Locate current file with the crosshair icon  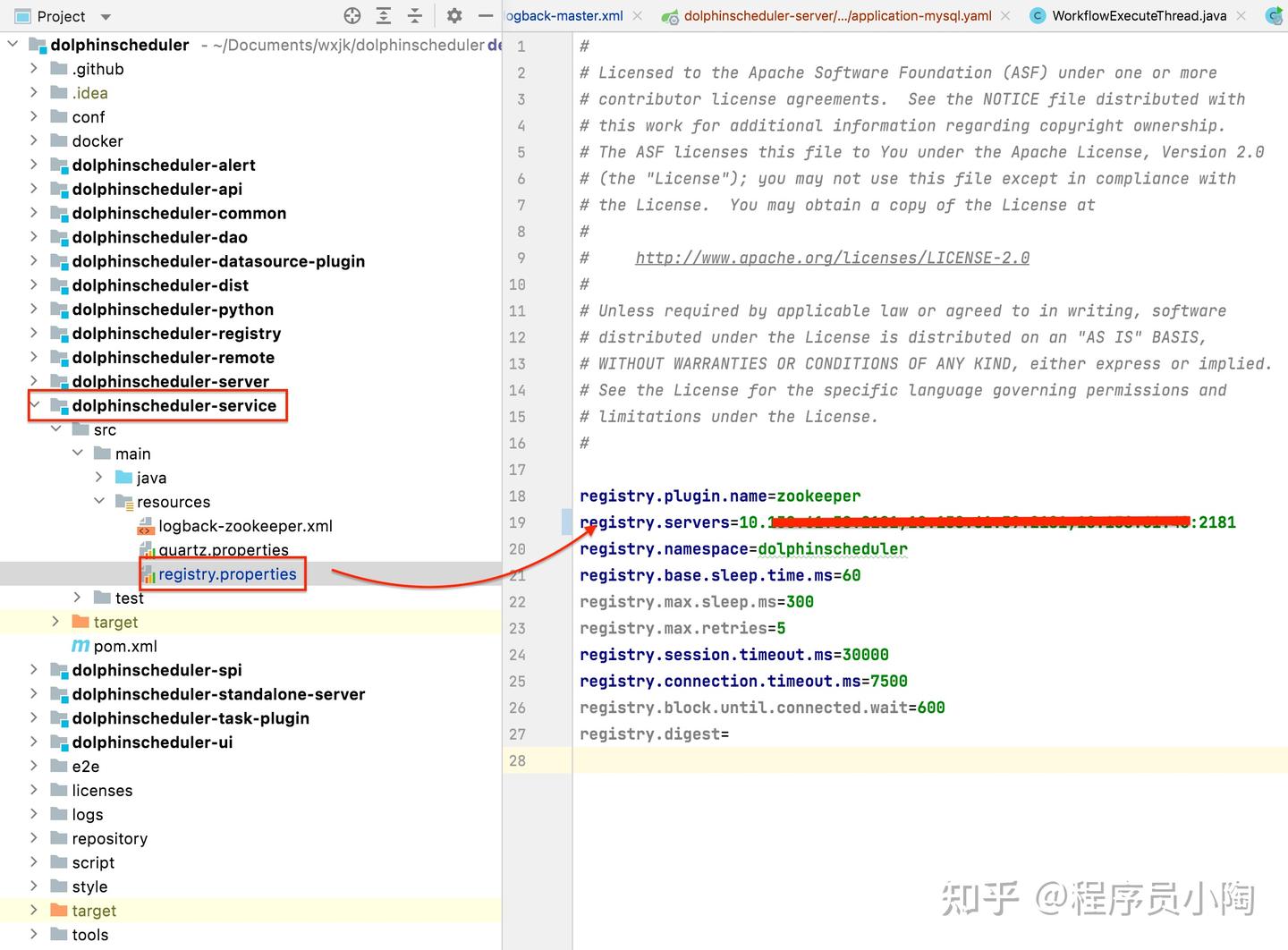[352, 15]
